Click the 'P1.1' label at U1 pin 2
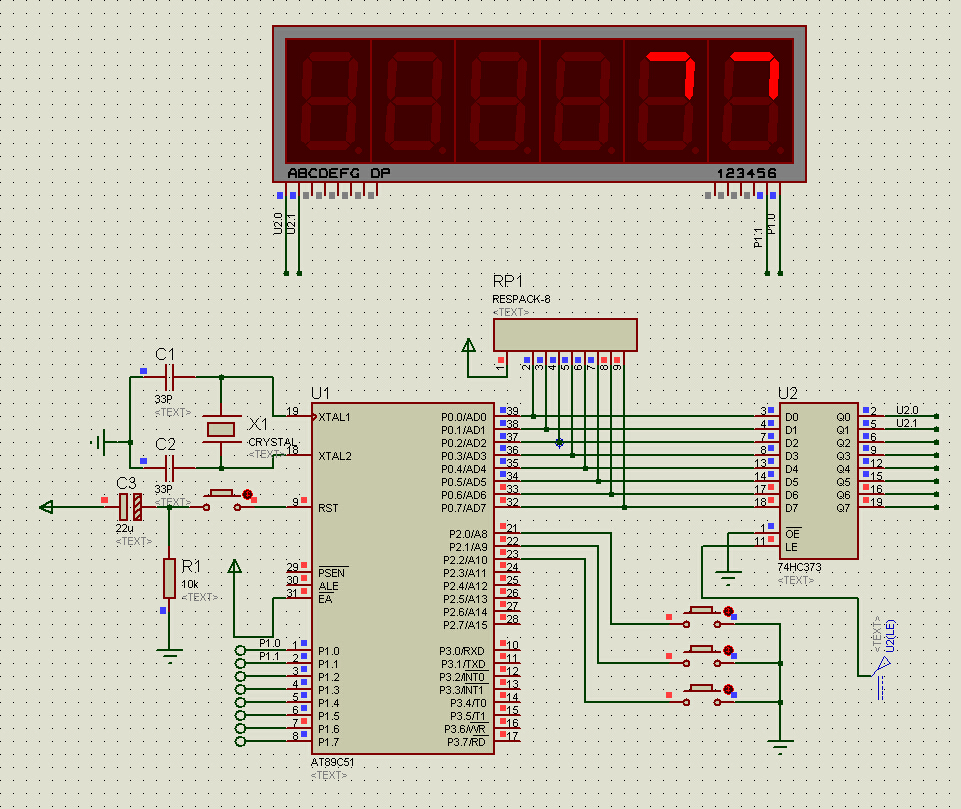The height and width of the screenshot is (809, 961). tap(269, 656)
